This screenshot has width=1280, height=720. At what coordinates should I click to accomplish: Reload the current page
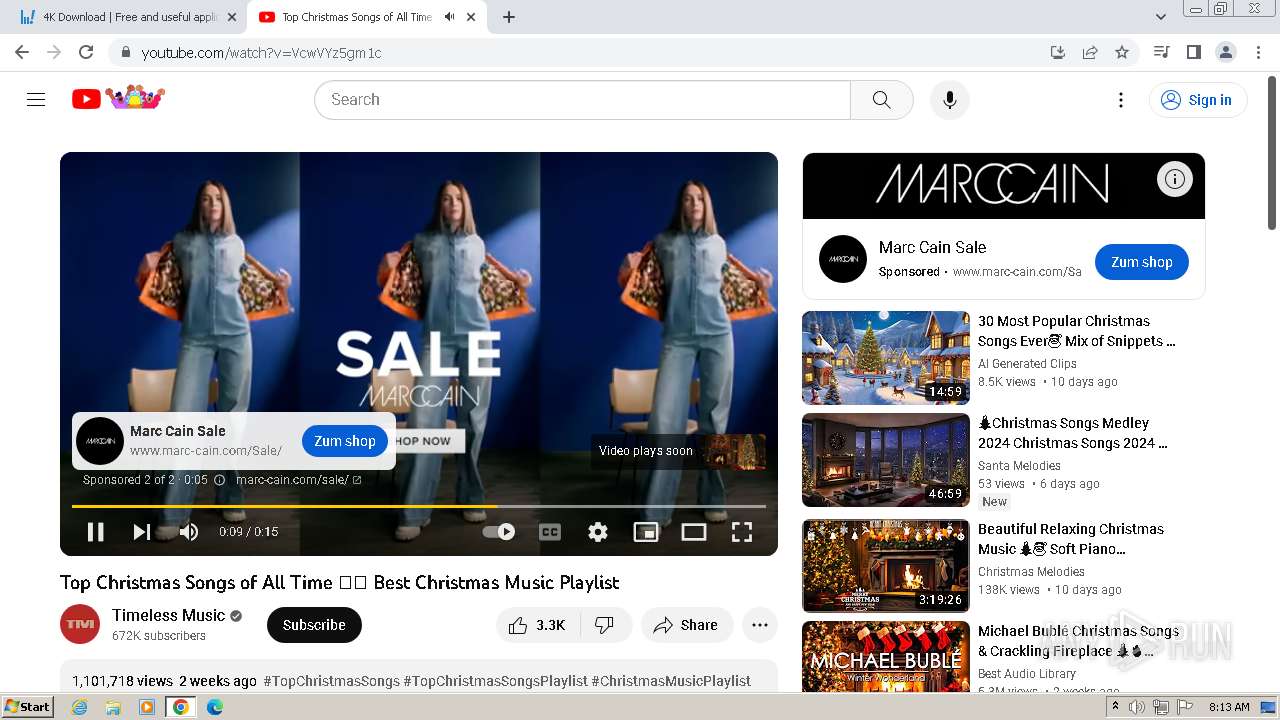pos(86,52)
